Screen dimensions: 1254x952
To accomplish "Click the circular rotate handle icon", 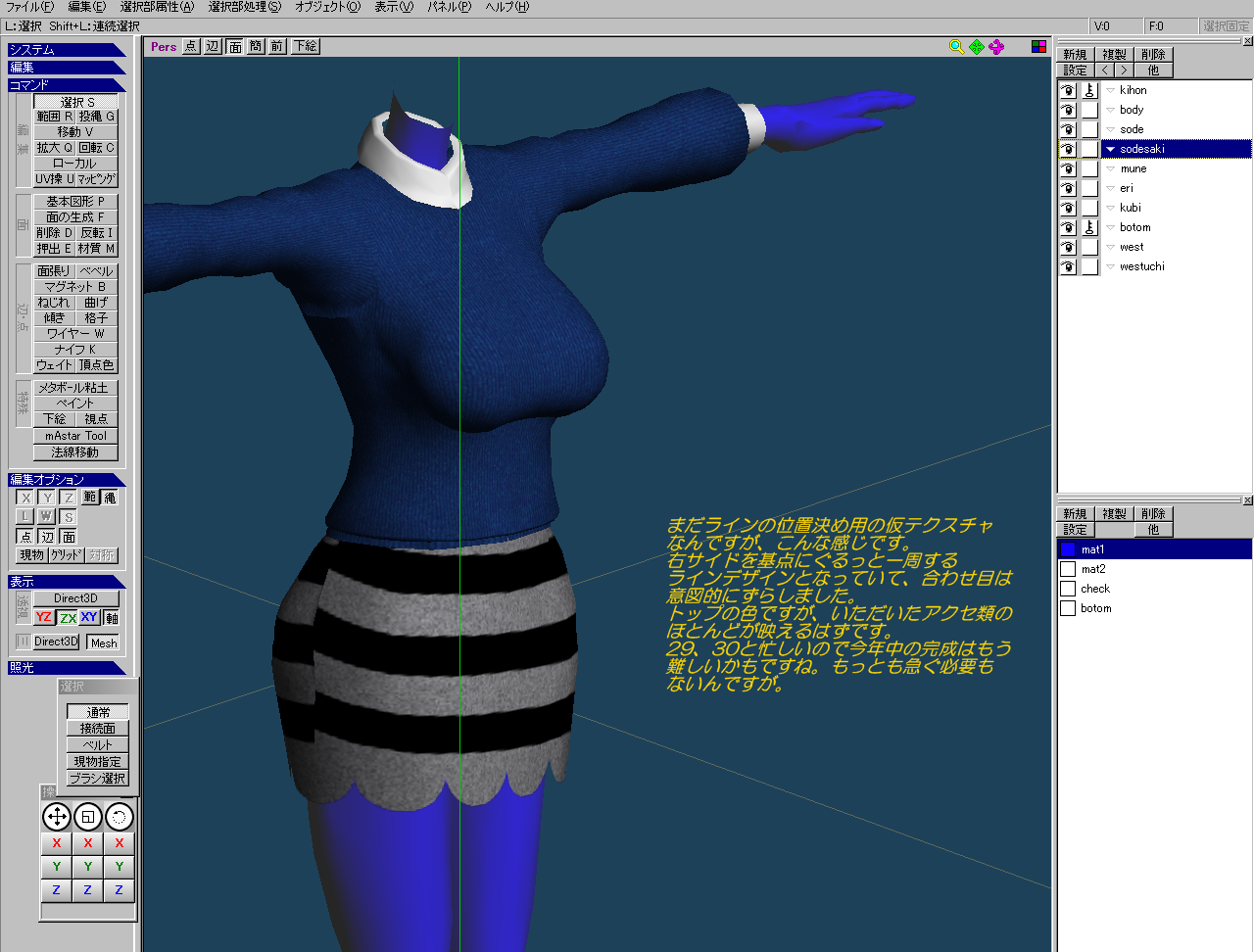I will tap(119, 816).
